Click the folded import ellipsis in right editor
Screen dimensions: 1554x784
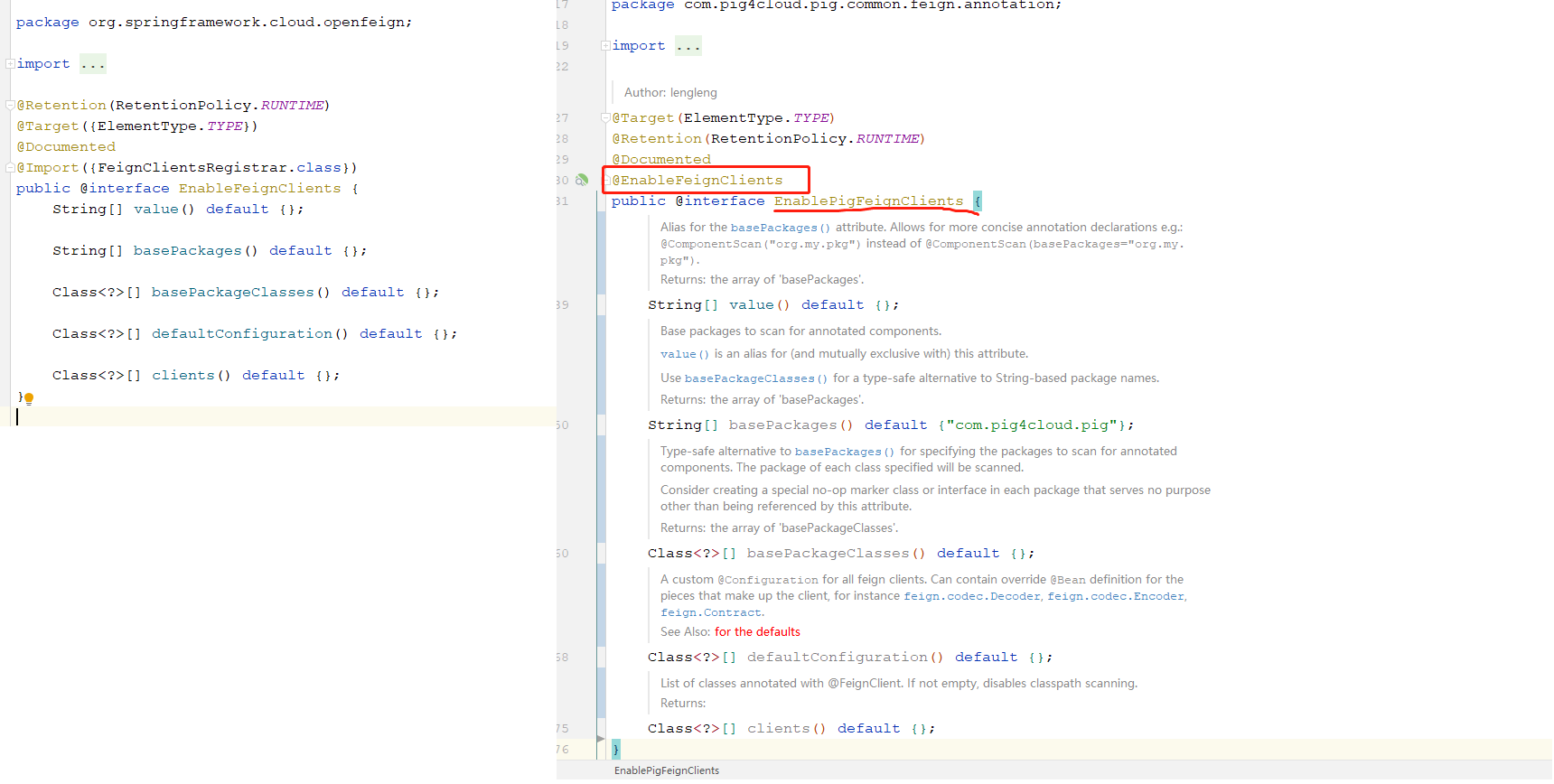click(688, 46)
